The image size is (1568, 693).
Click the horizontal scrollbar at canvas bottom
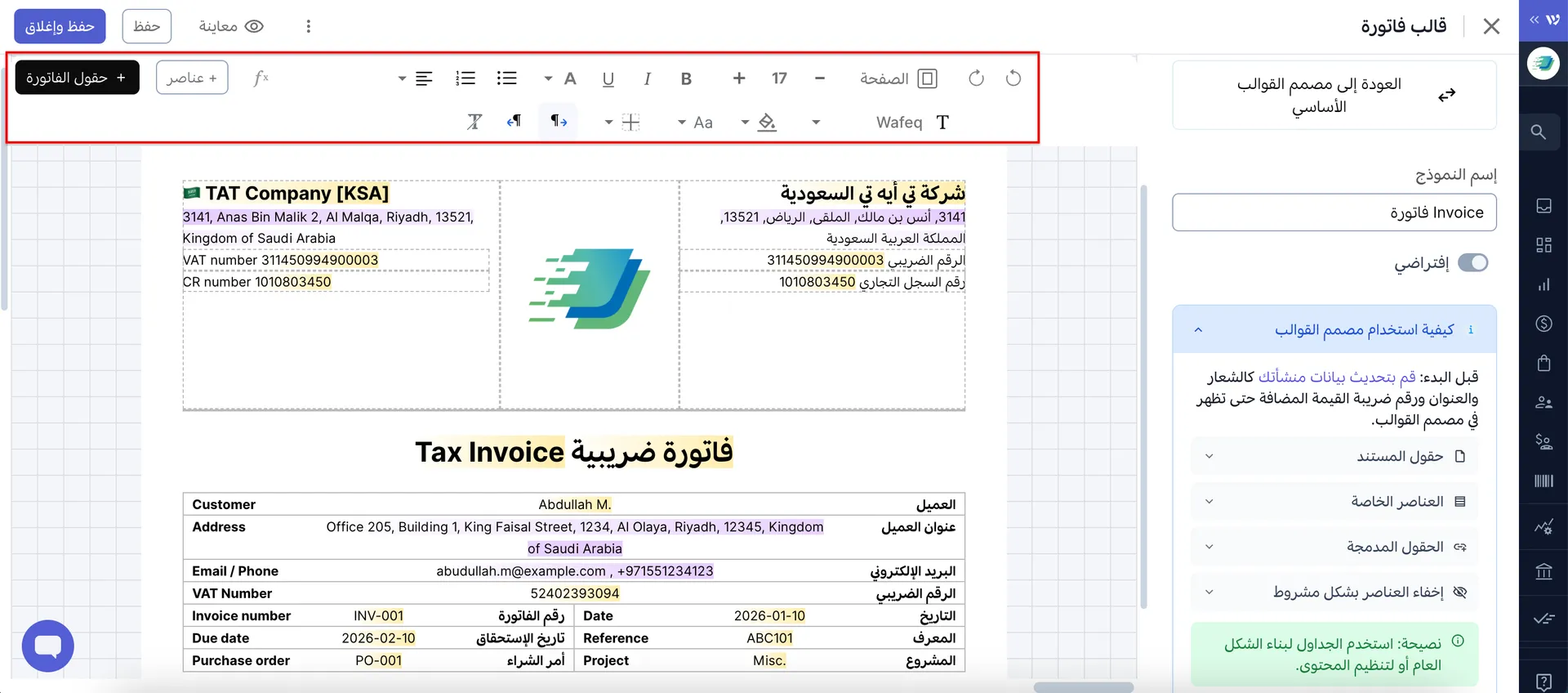pos(1084,687)
